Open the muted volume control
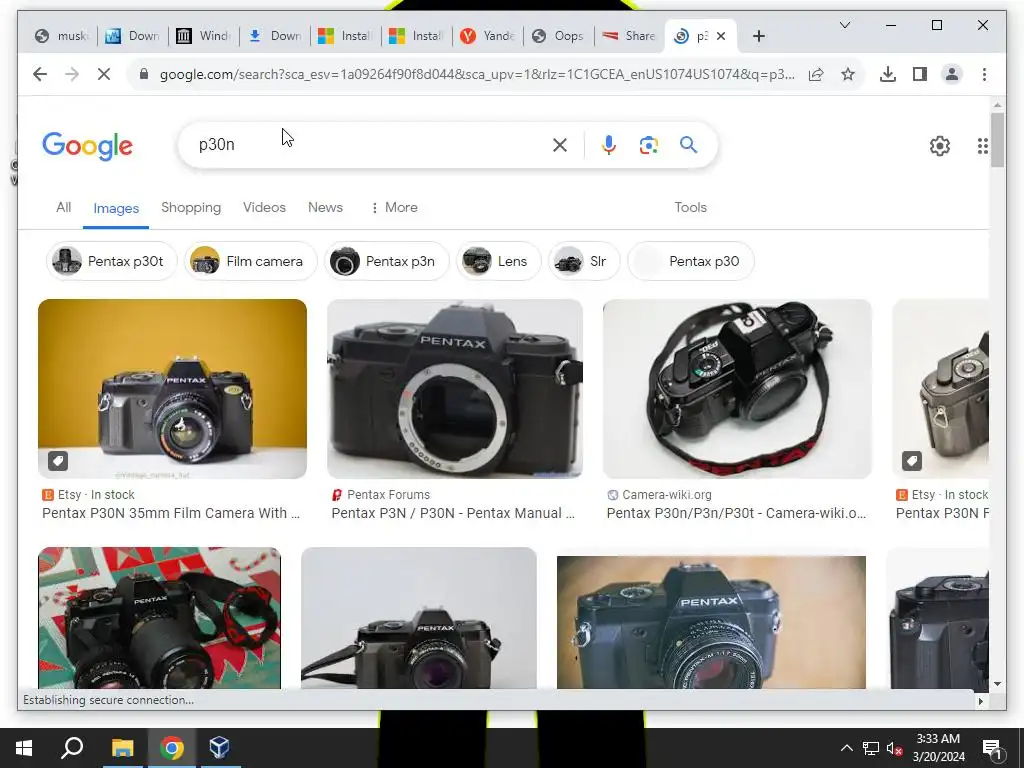This screenshot has width=1024, height=768. tap(894, 748)
